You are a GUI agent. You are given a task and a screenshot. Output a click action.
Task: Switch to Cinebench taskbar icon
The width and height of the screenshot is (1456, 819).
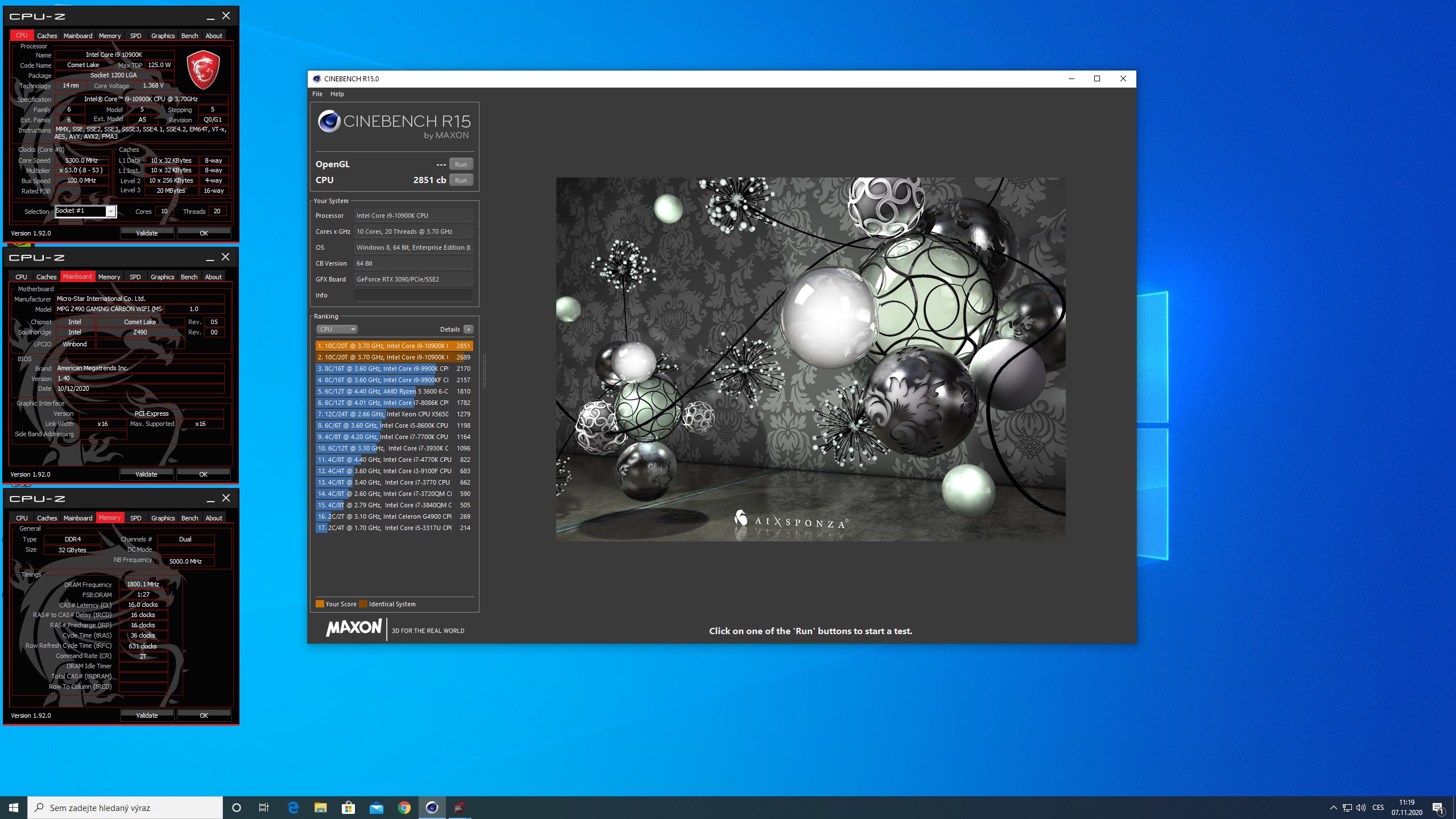432,808
